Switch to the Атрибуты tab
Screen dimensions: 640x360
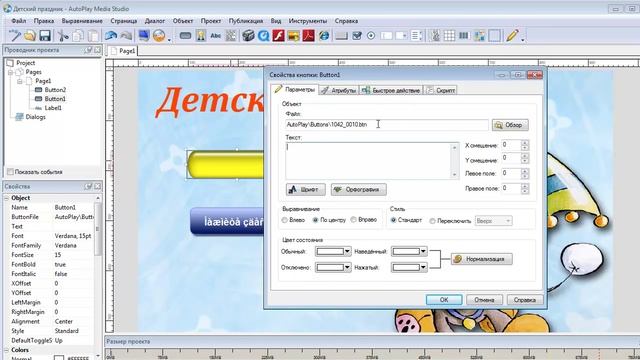(x=339, y=90)
